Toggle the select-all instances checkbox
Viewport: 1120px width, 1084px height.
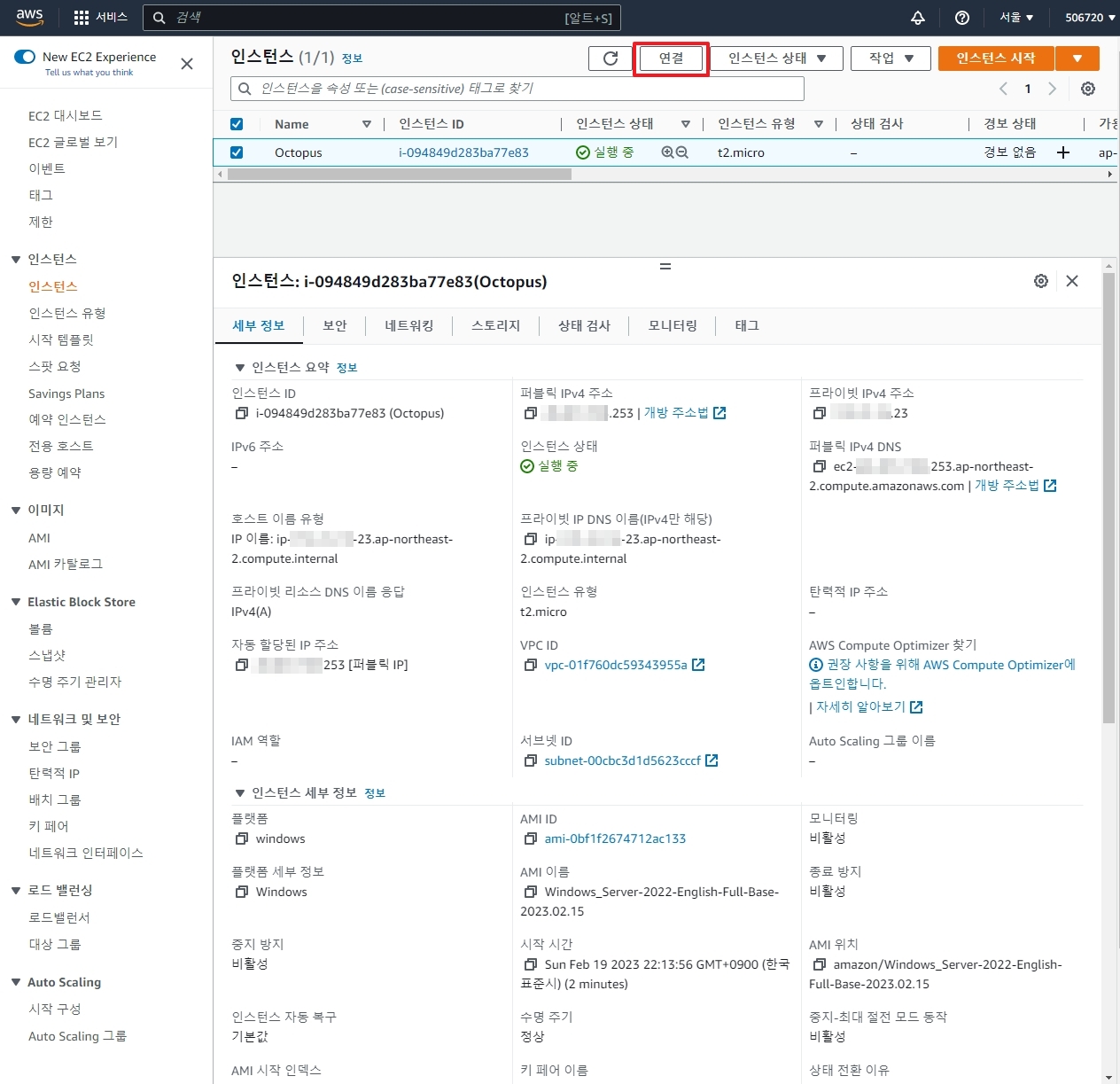(237, 124)
